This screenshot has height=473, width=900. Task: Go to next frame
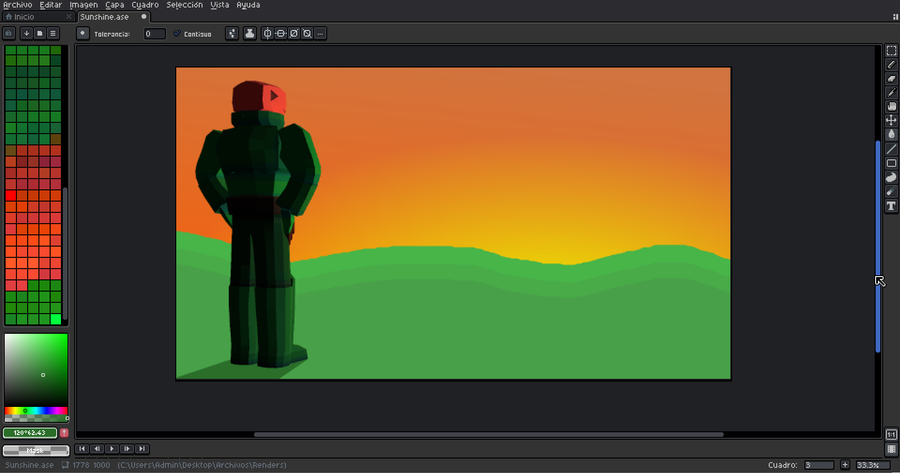point(127,448)
